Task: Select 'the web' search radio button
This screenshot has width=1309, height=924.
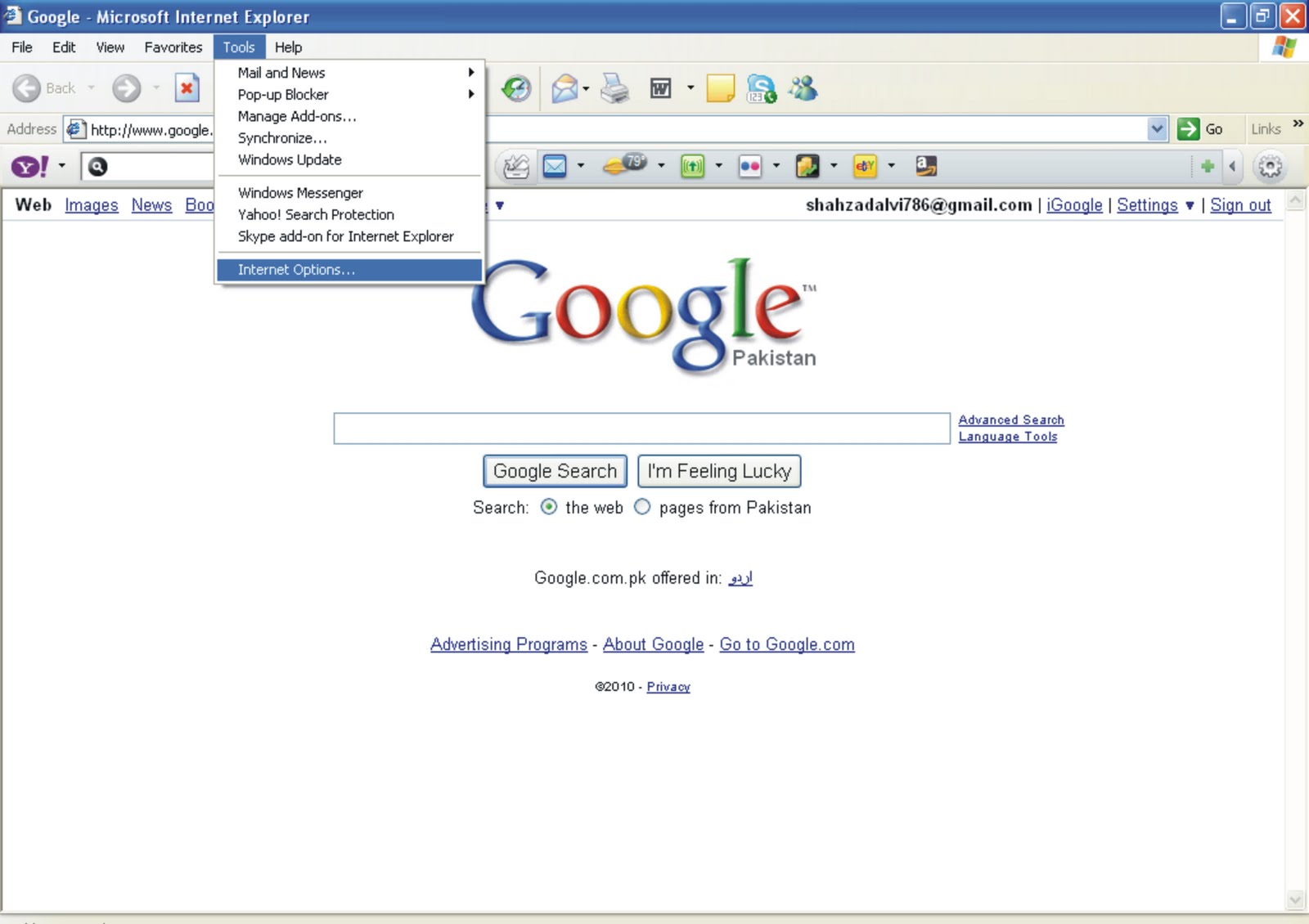Action: [549, 507]
